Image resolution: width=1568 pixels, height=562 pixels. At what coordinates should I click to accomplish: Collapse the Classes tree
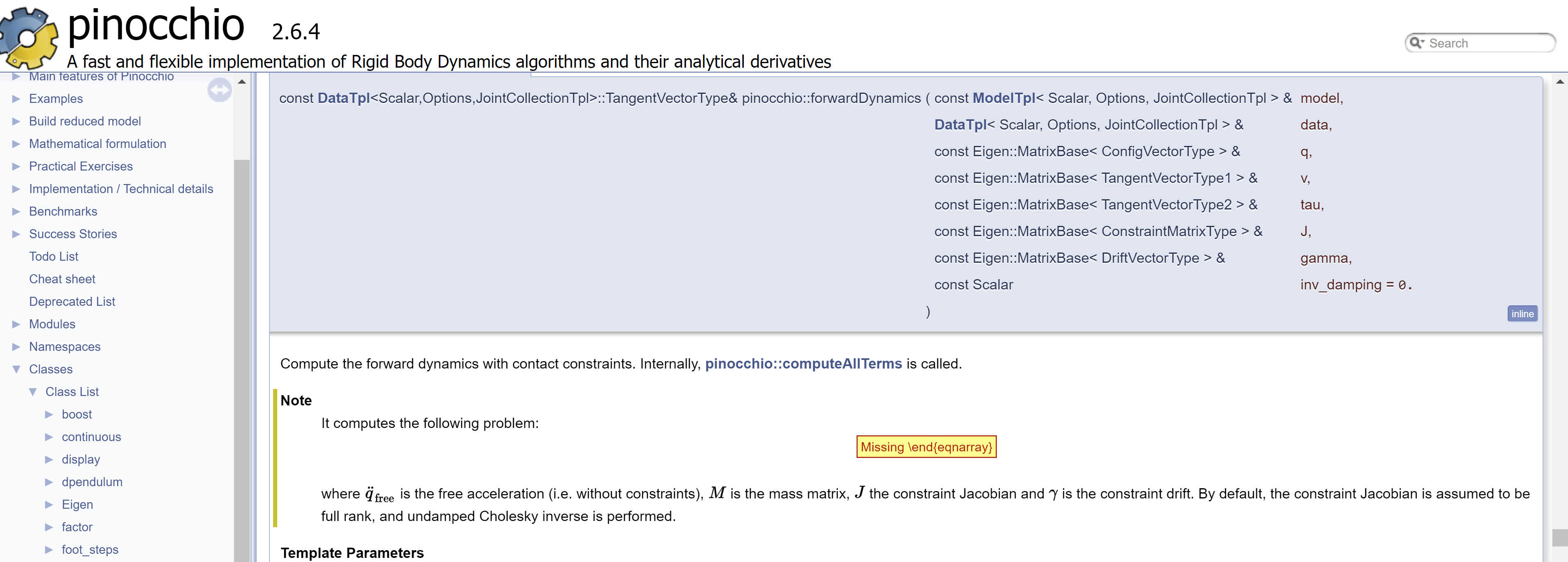(x=16, y=369)
